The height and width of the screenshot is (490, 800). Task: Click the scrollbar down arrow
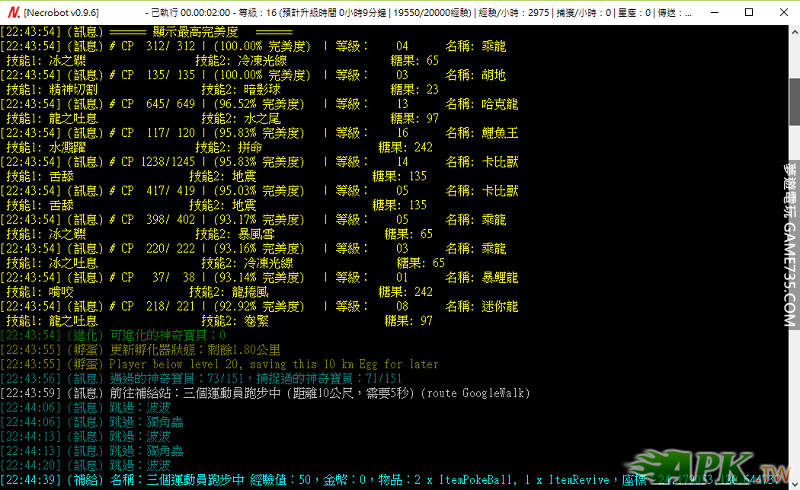click(794, 483)
